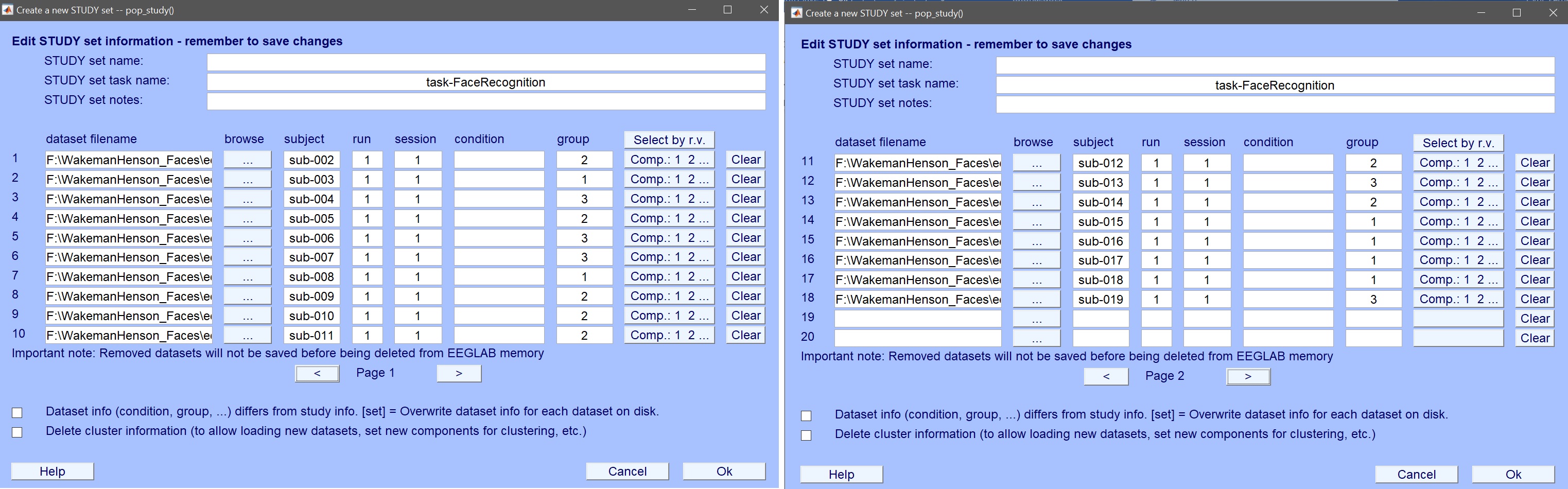
Task: Maximize the Page 1 pop_study window
Action: (x=727, y=10)
